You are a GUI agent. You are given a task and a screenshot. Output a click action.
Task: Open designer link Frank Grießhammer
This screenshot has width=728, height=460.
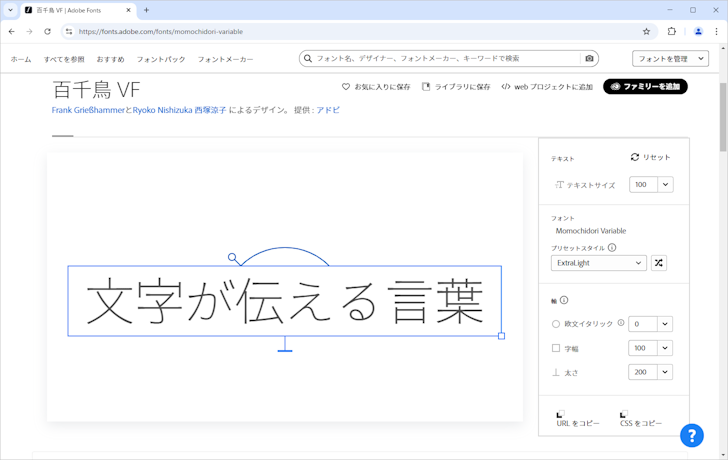point(88,110)
